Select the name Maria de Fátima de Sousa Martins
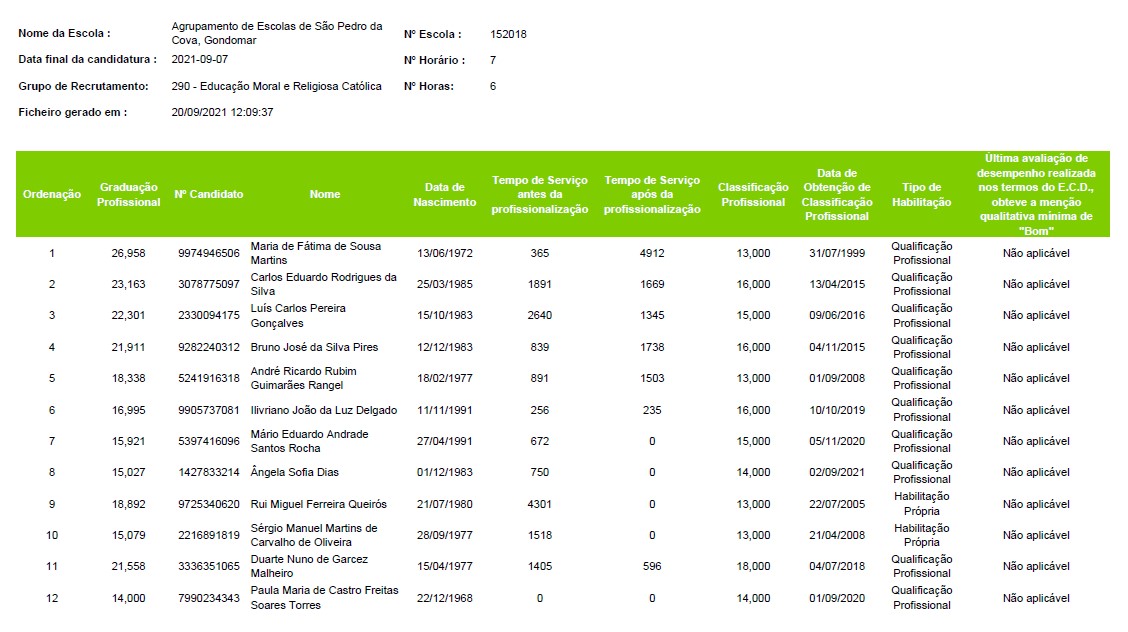The image size is (1128, 632). [x=315, y=253]
